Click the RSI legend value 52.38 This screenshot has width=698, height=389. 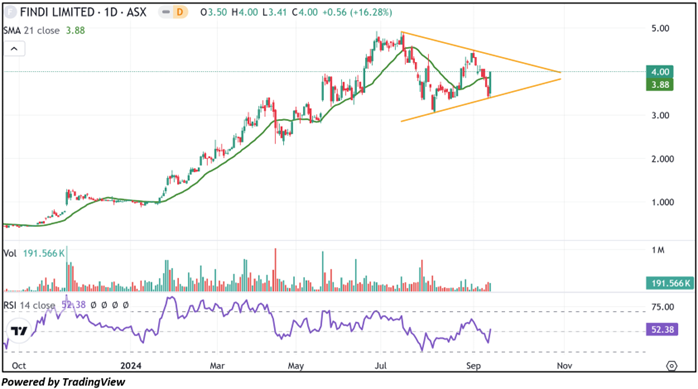click(73, 305)
